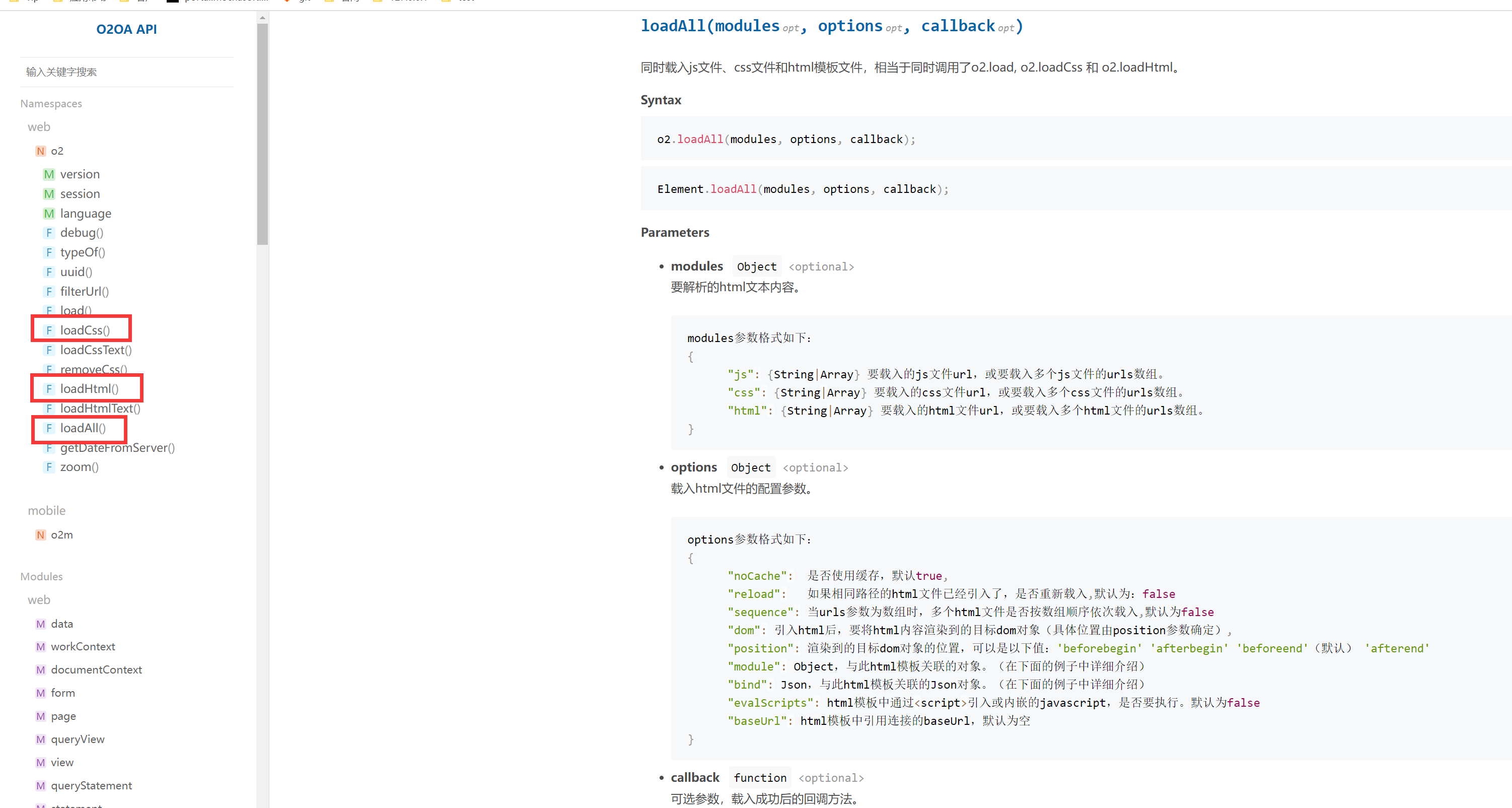Open the filterUrl() function entry
This screenshot has width=1512, height=808.
85,291
